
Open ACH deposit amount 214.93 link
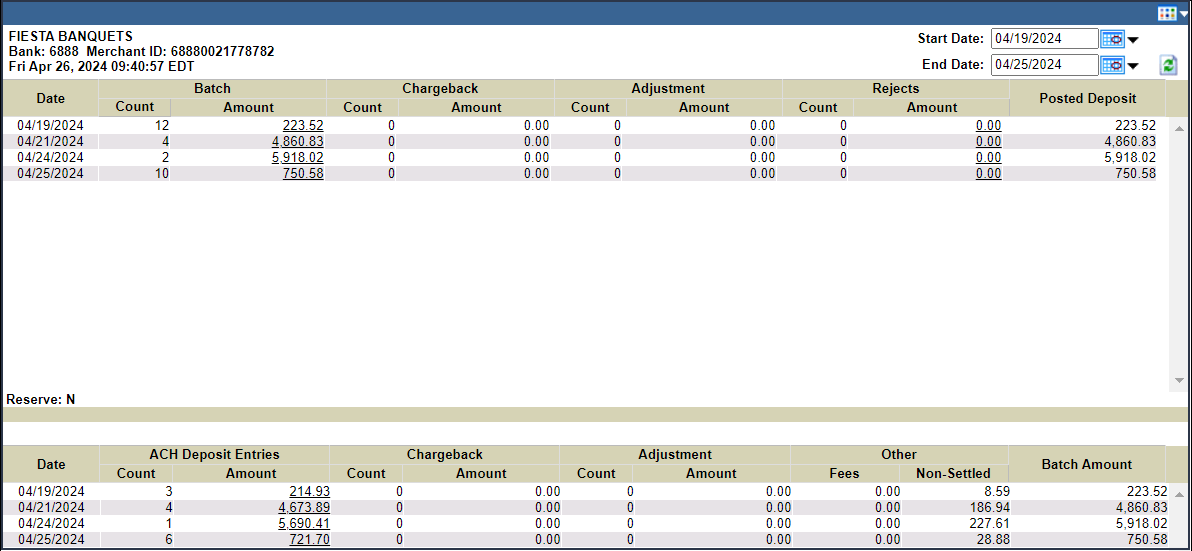click(x=309, y=492)
